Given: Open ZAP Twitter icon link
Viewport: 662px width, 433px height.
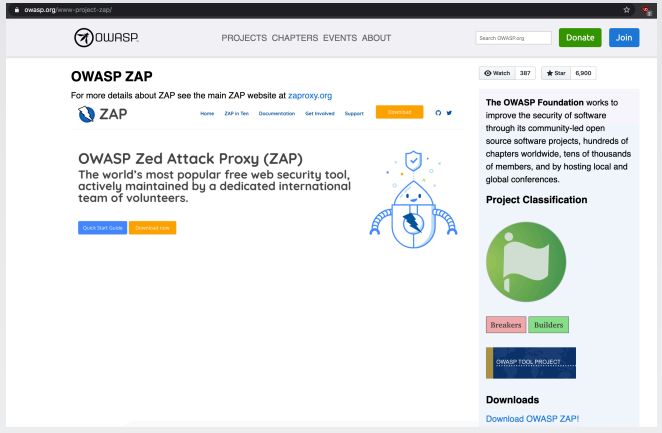Looking at the screenshot, I should coord(449,113).
